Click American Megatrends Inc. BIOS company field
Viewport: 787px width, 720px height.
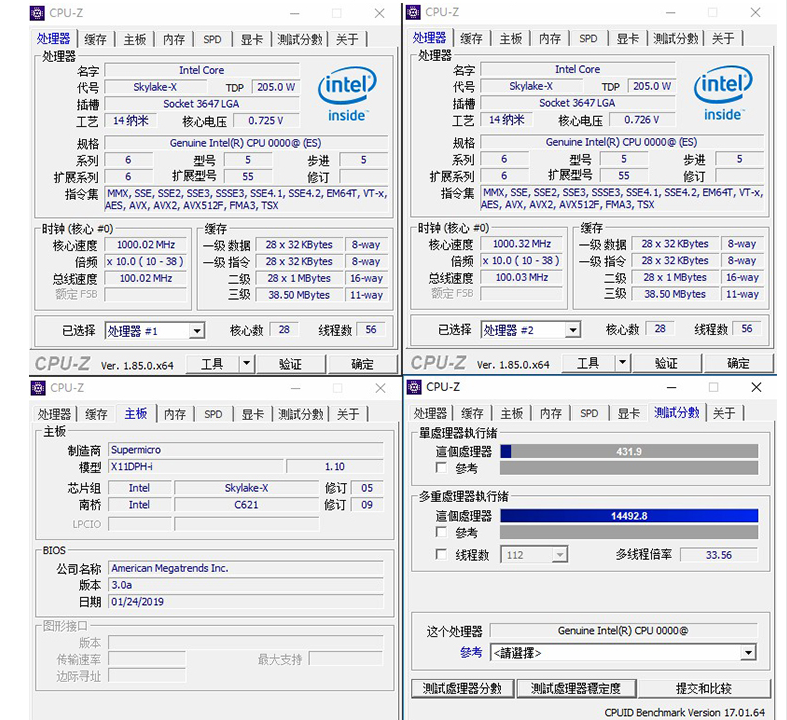point(246,568)
